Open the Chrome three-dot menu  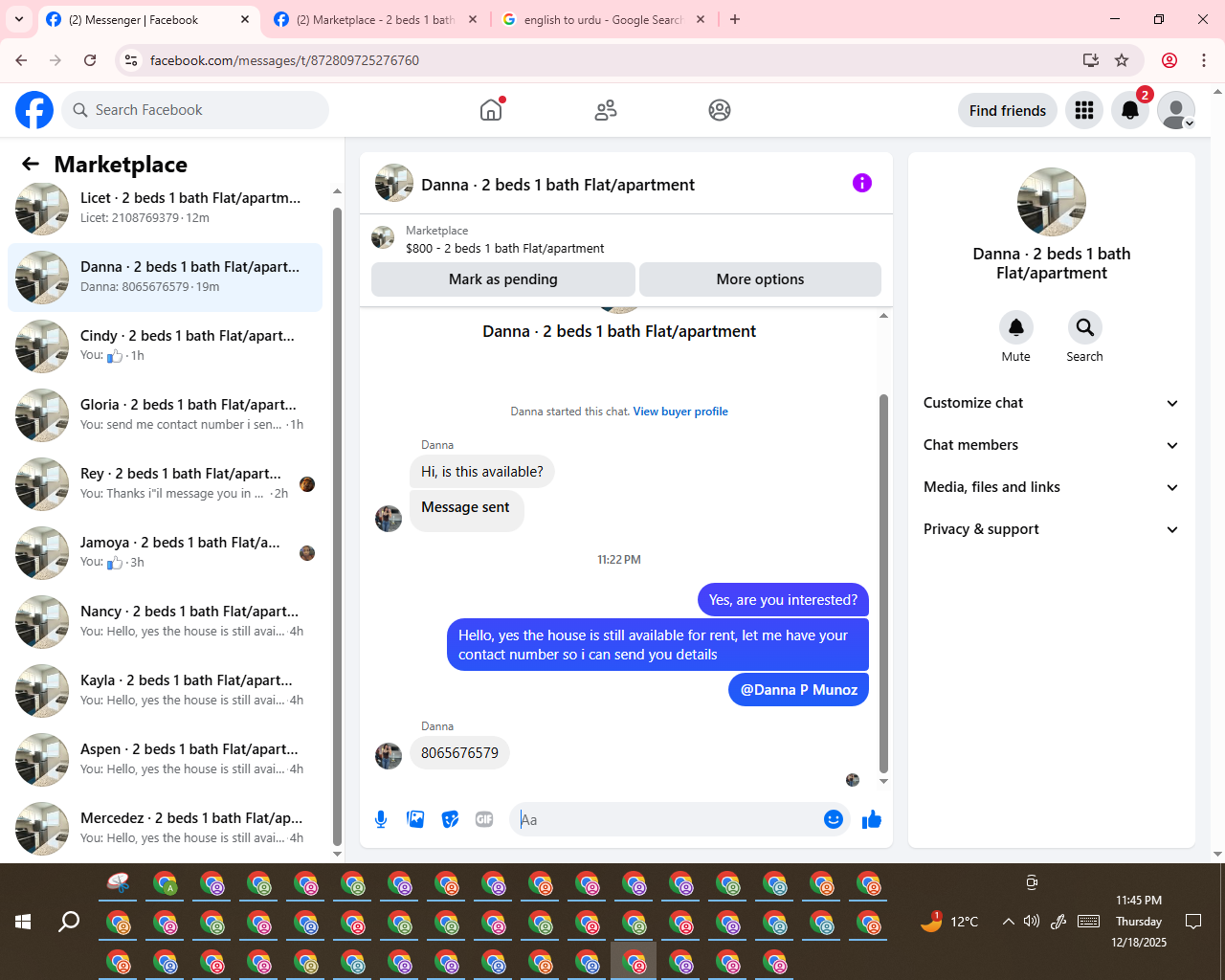[x=1204, y=60]
